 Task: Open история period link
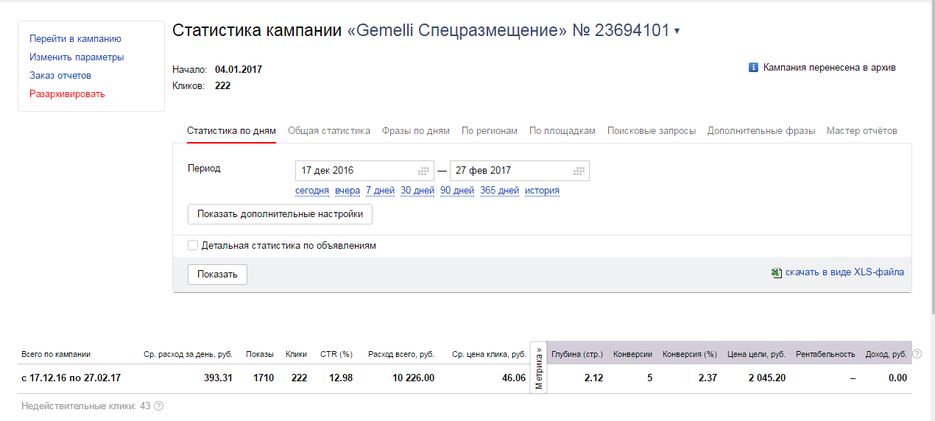pyautogui.click(x=542, y=191)
